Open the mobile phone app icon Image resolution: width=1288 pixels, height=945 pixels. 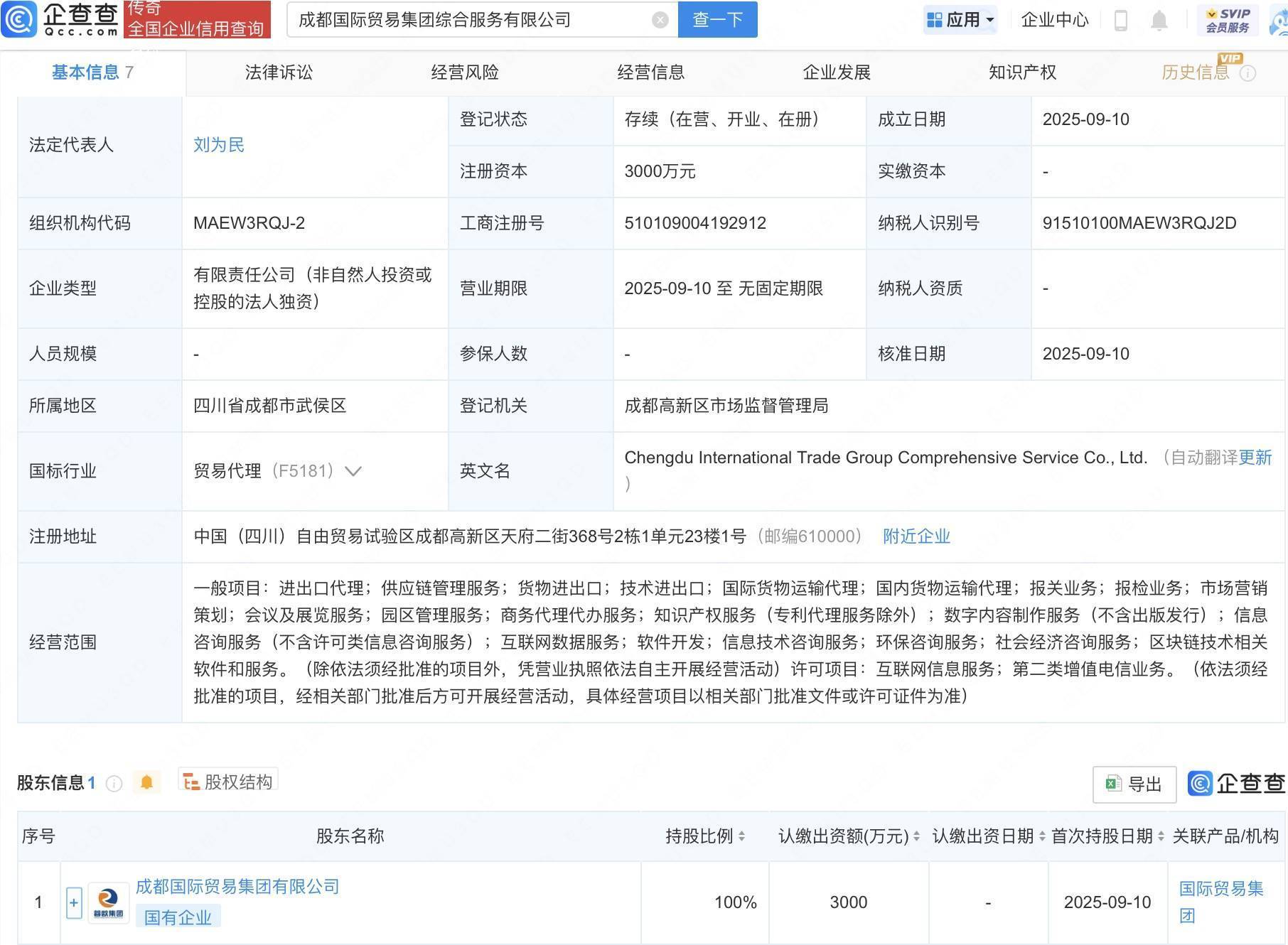[1121, 20]
